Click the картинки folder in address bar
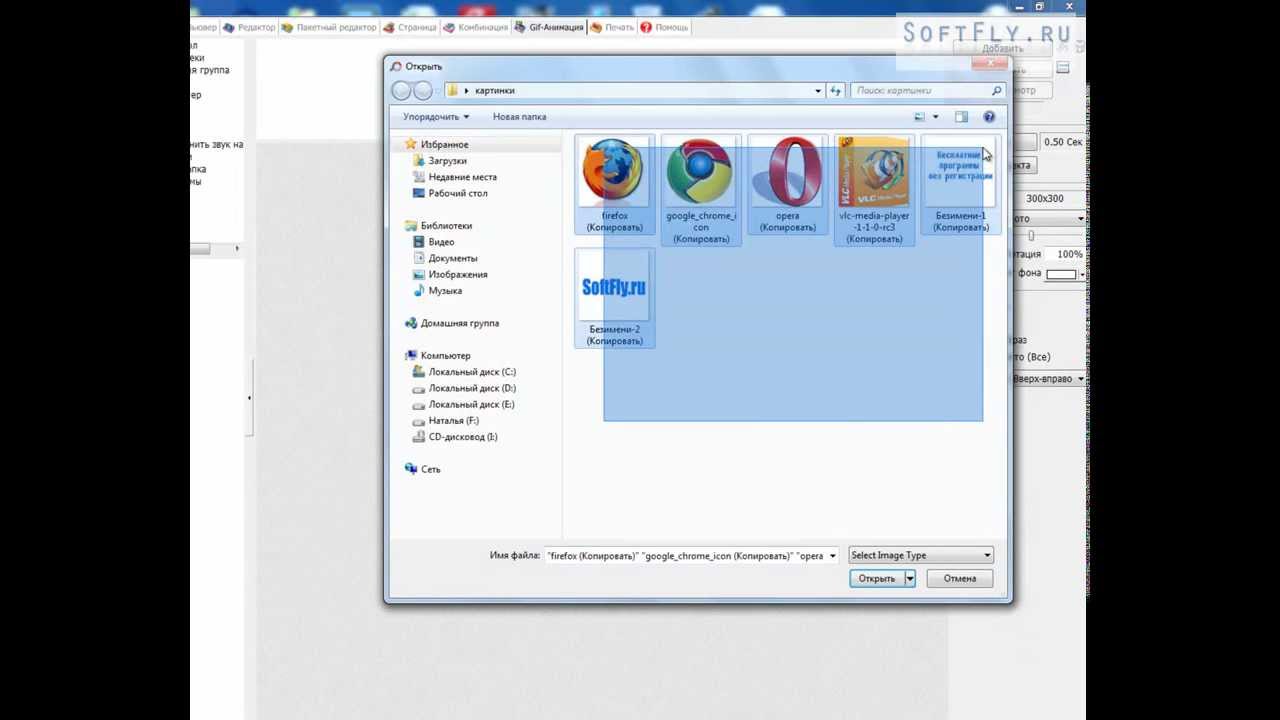Viewport: 1280px width, 720px height. pyautogui.click(x=495, y=91)
